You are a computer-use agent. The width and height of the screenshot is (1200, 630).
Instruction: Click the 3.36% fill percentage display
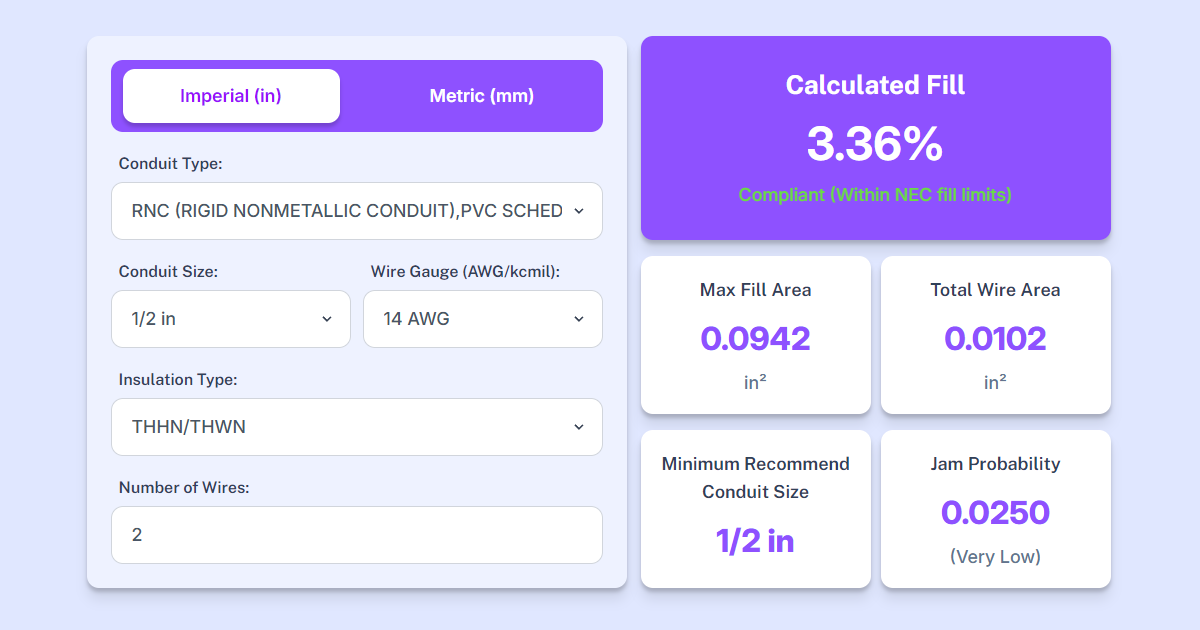click(875, 144)
